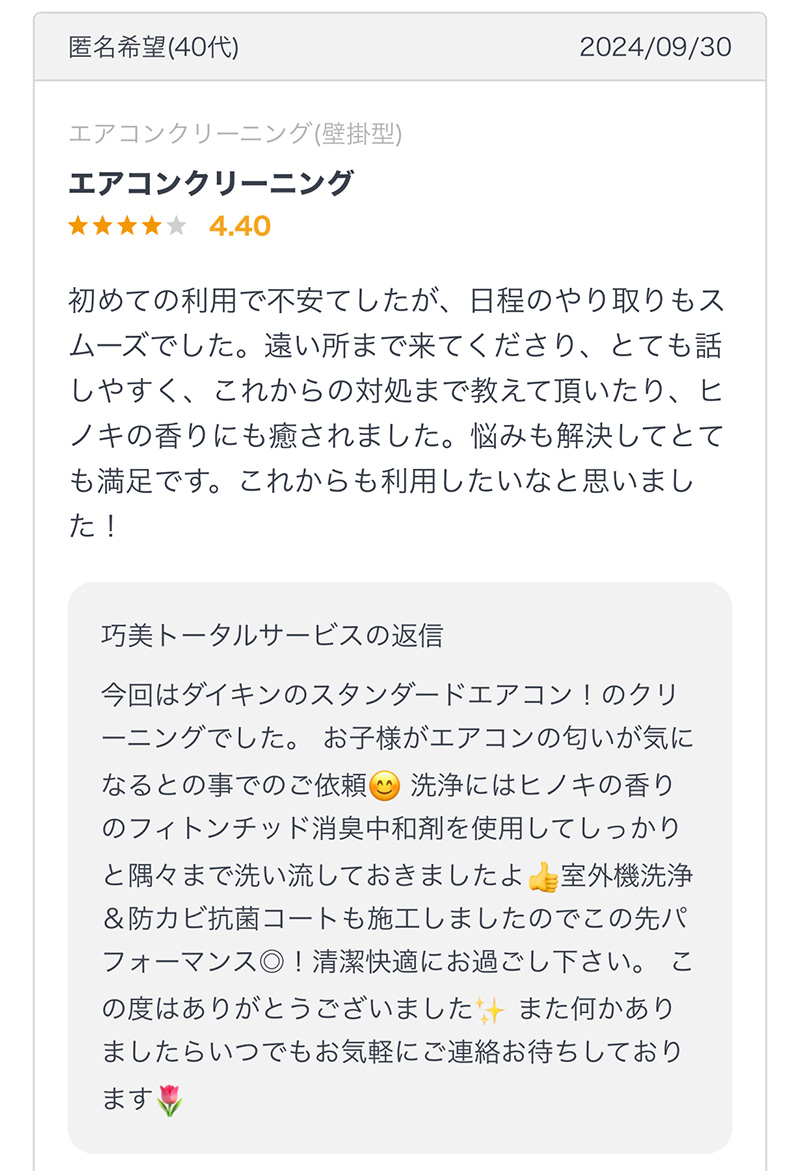Viewport: 800px width, 1171px height.
Task: Click the tulip emoji ending the reply
Action: [170, 1101]
